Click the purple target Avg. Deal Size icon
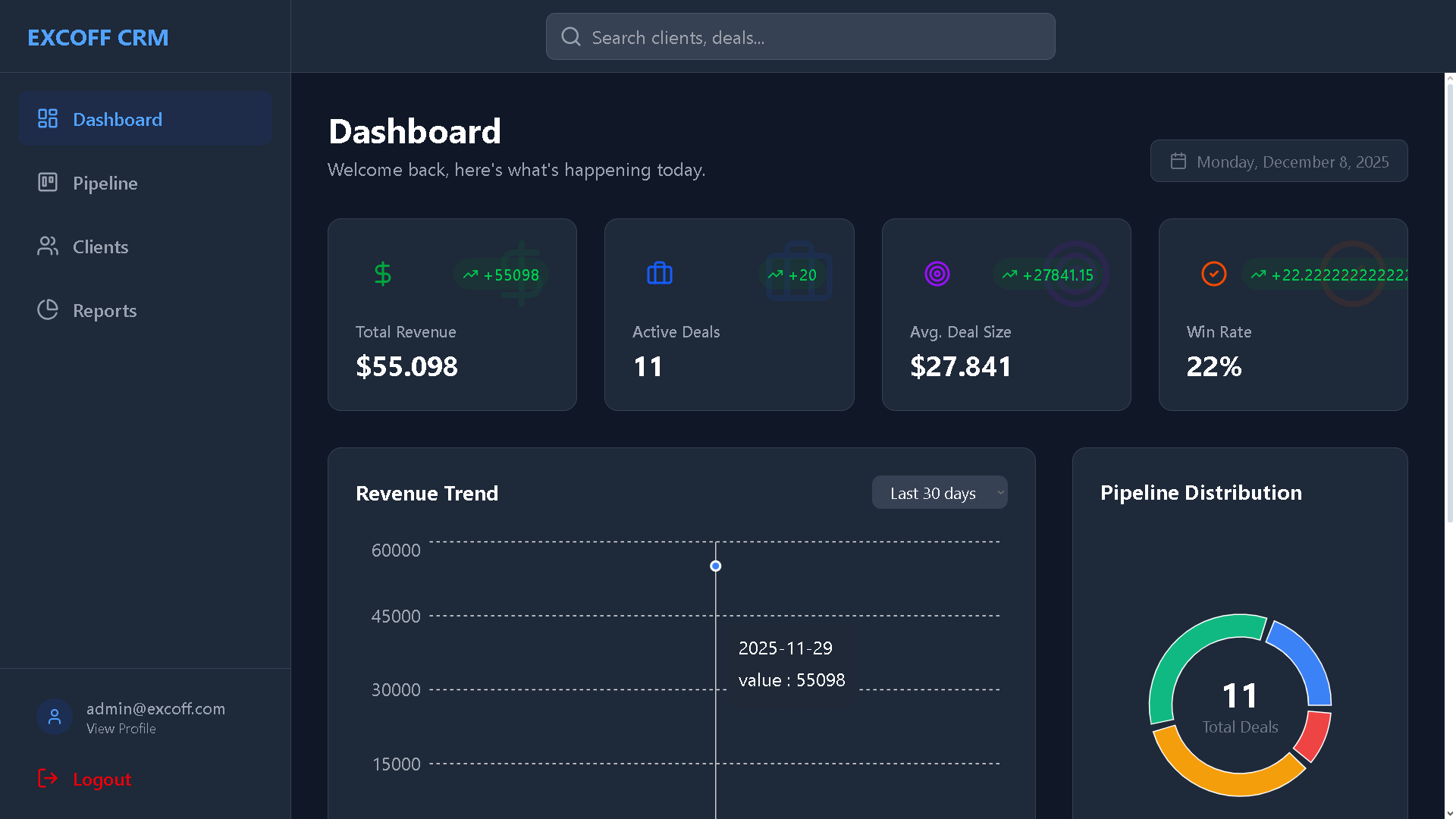 [937, 274]
